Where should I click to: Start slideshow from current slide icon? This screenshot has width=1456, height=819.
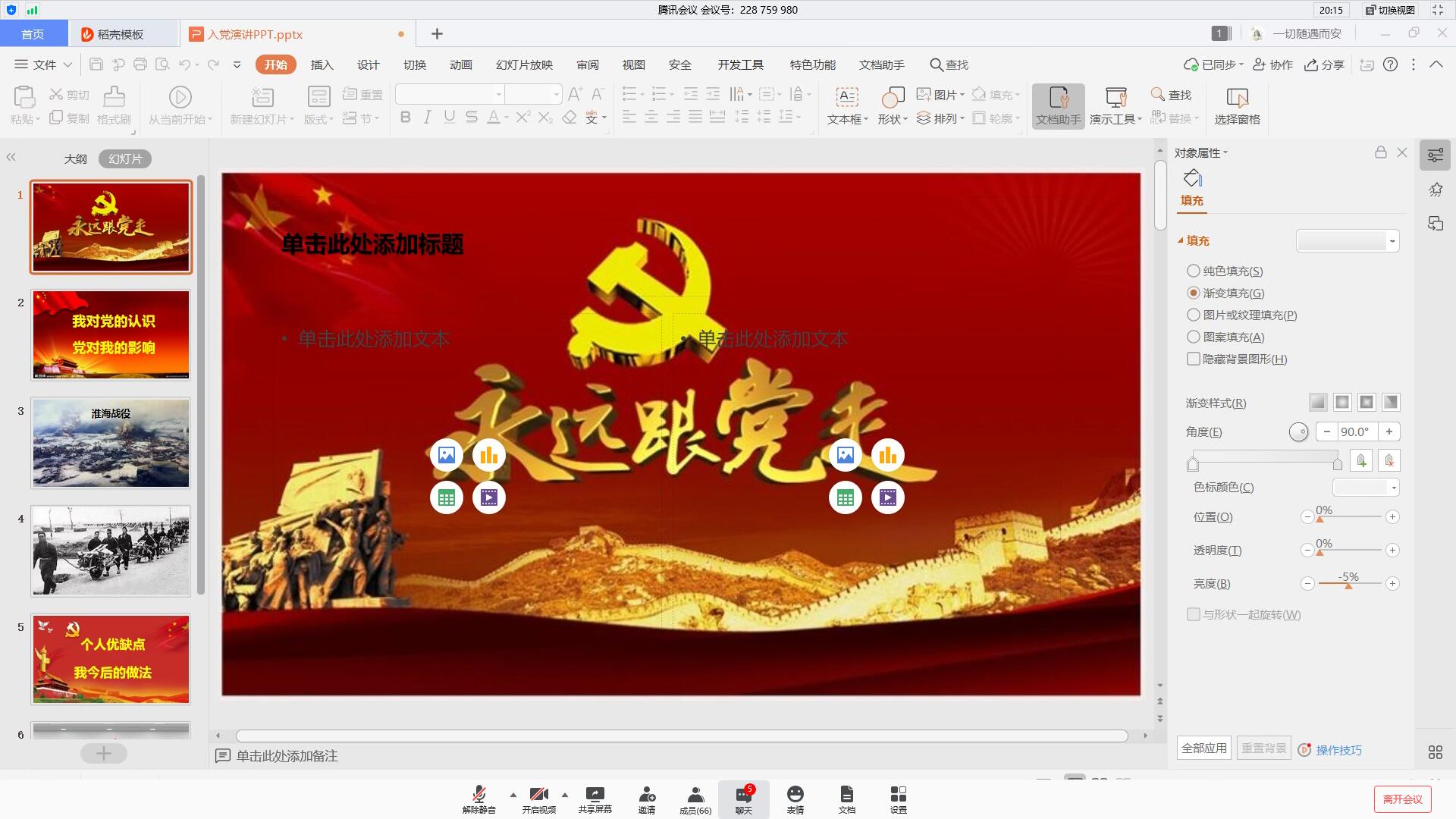pyautogui.click(x=180, y=97)
